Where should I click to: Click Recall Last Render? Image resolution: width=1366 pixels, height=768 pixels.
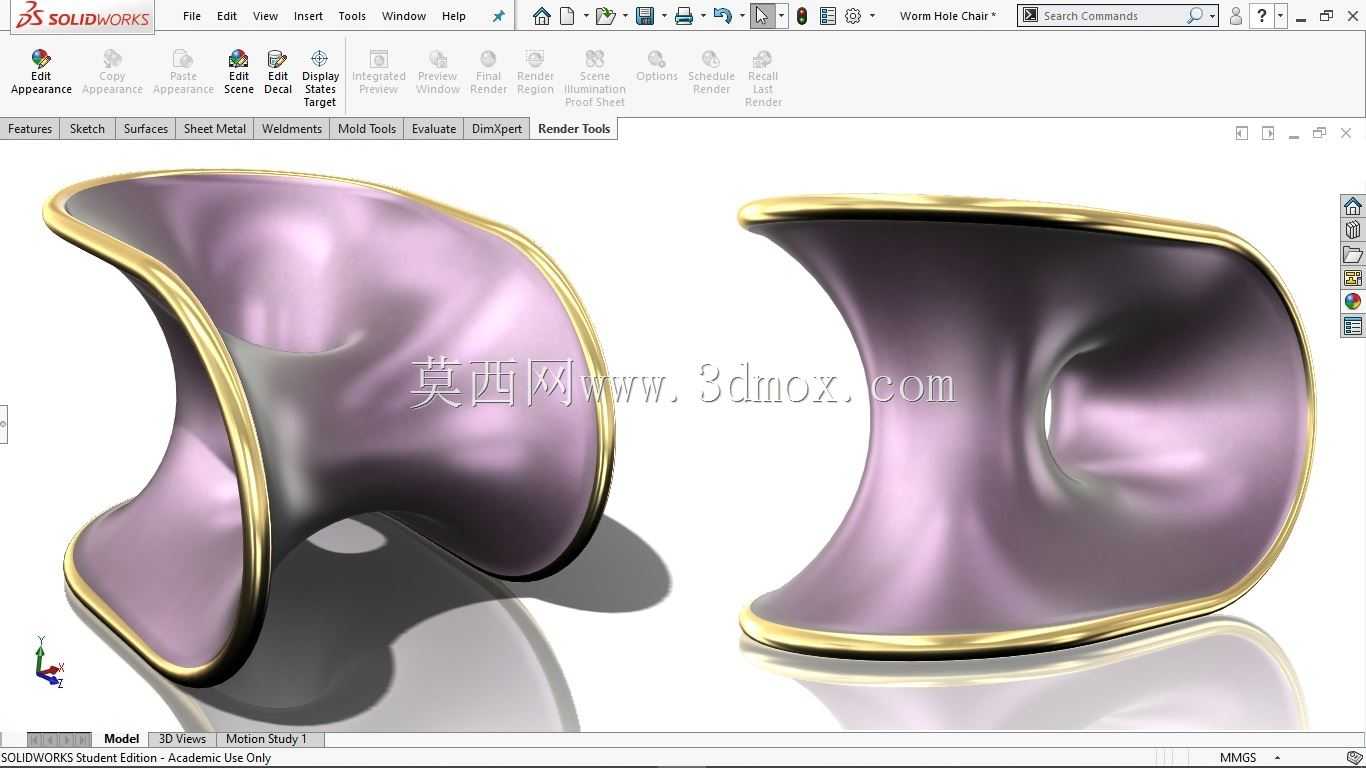tap(763, 79)
